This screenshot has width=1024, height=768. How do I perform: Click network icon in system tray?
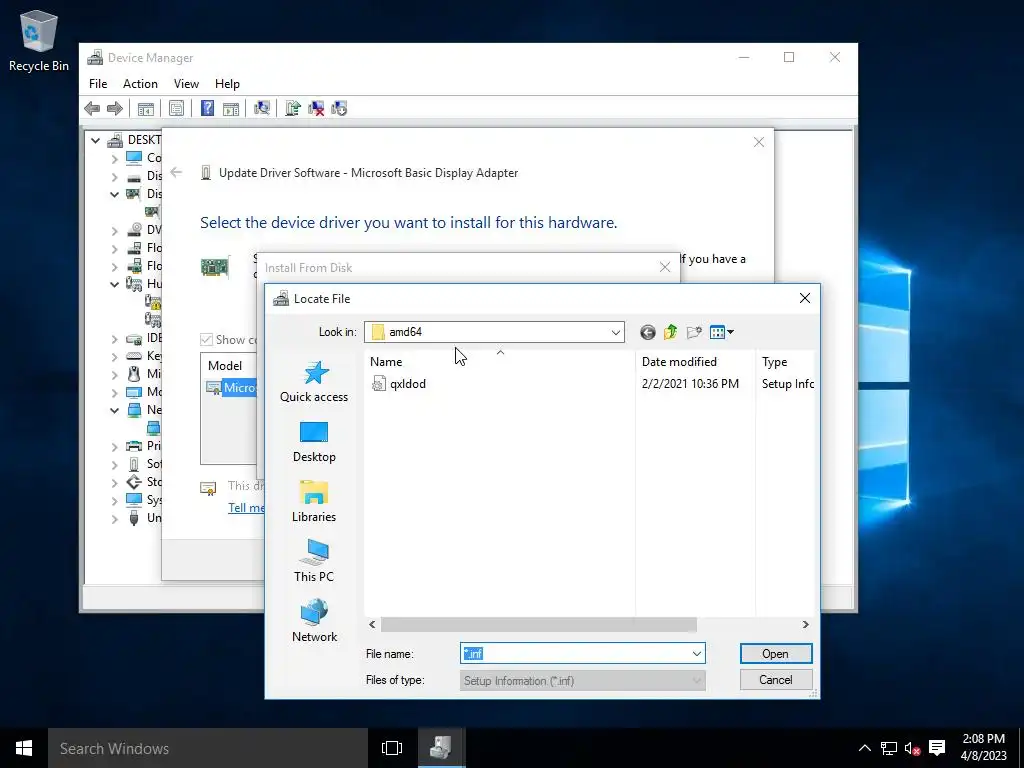tap(889, 748)
